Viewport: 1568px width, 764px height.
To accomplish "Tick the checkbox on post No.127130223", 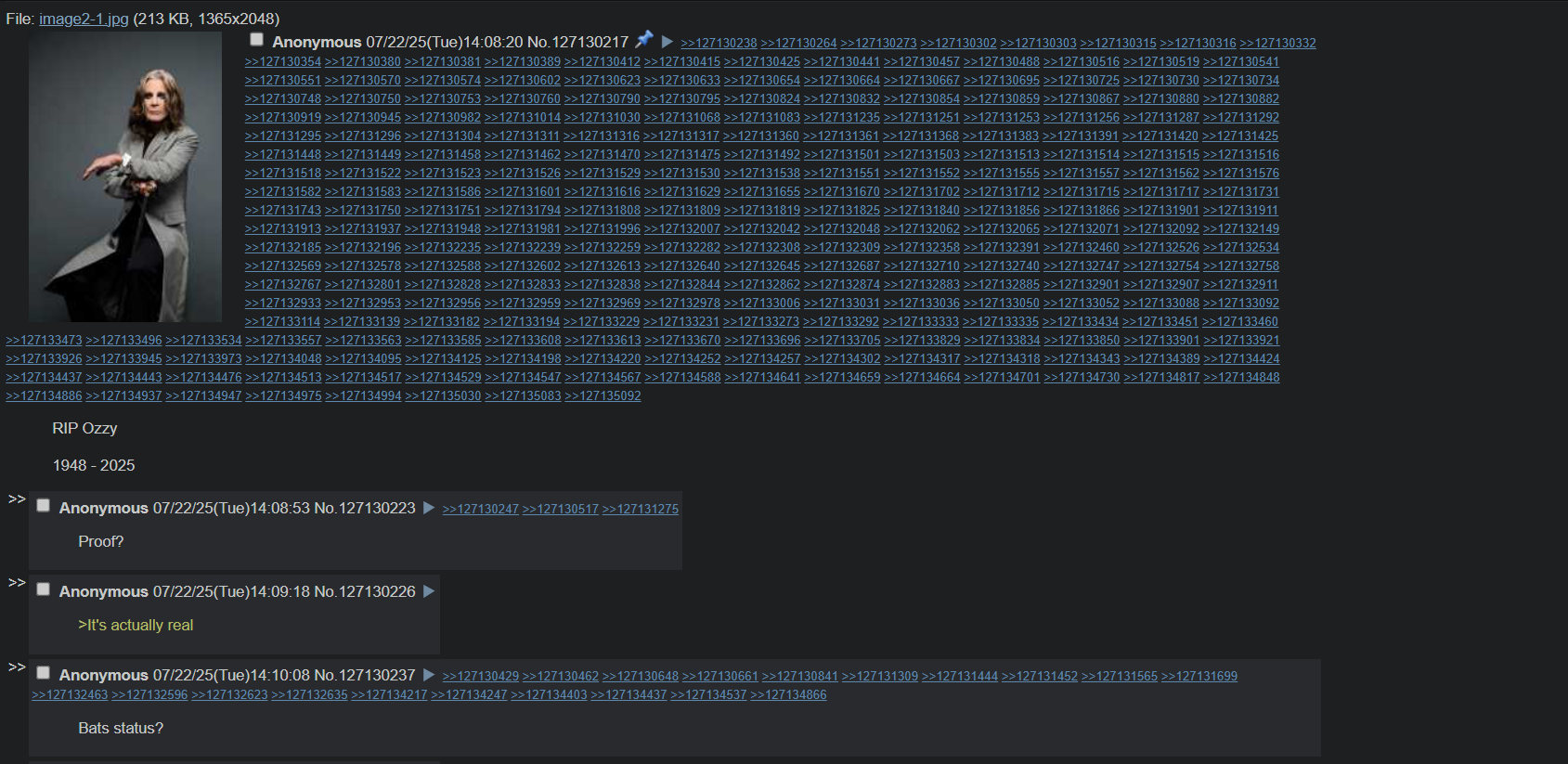I will pyautogui.click(x=43, y=506).
